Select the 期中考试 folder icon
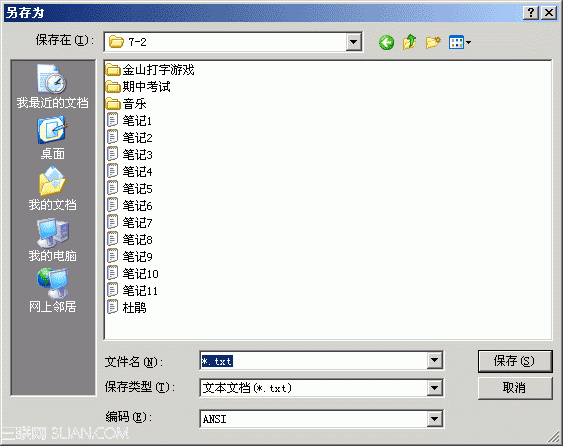The image size is (563, 446). coord(113,87)
